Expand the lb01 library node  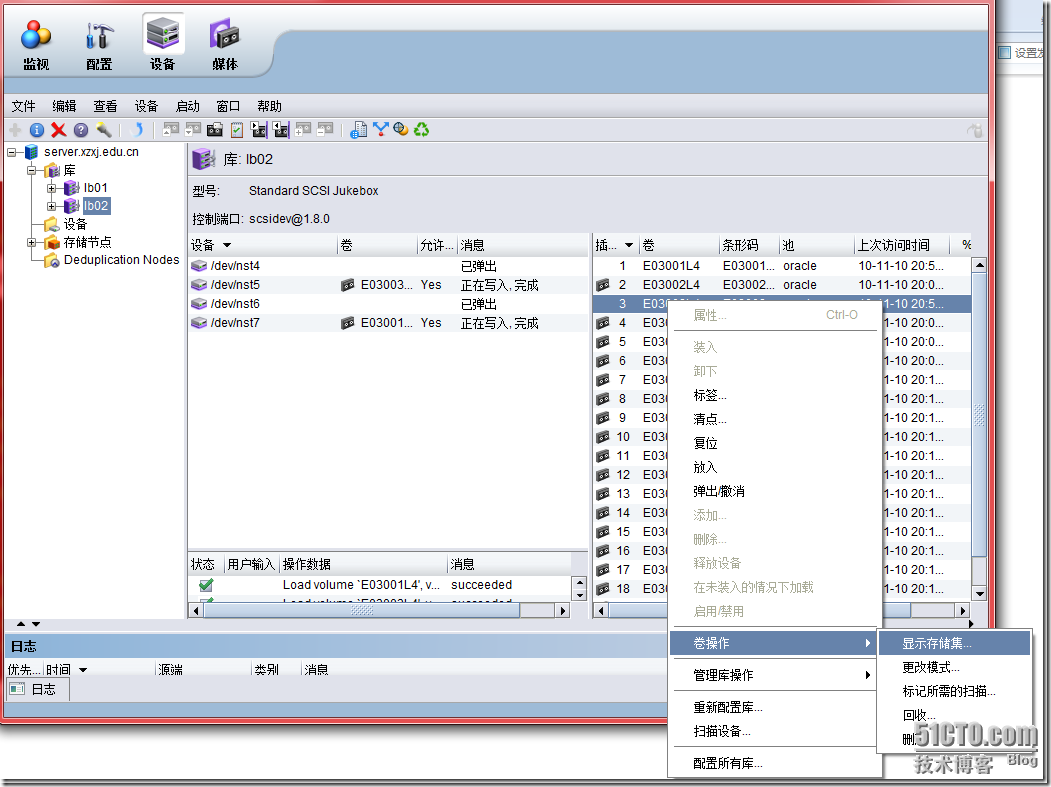click(x=51, y=188)
